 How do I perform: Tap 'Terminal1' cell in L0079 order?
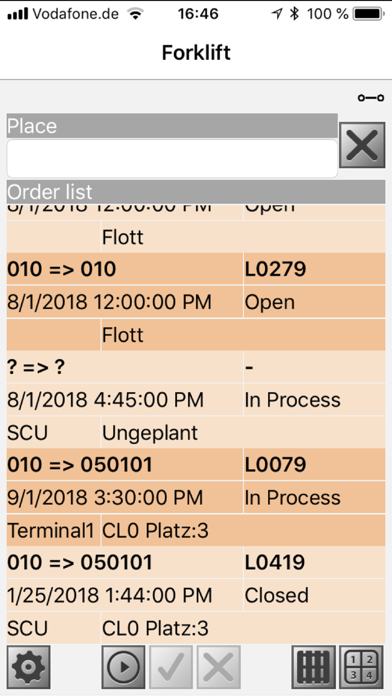[53, 530]
